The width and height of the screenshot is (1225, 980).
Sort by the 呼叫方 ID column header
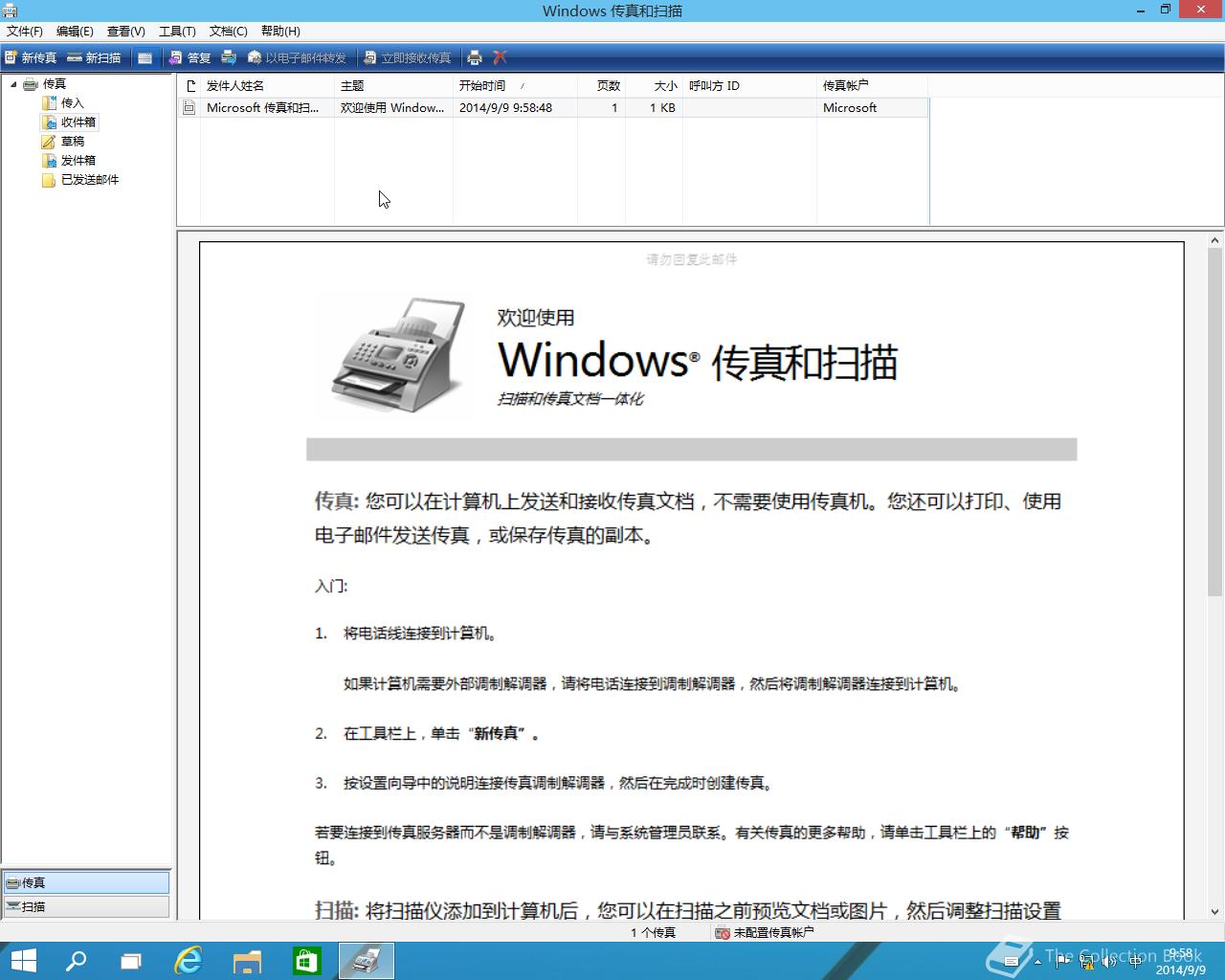(749, 86)
